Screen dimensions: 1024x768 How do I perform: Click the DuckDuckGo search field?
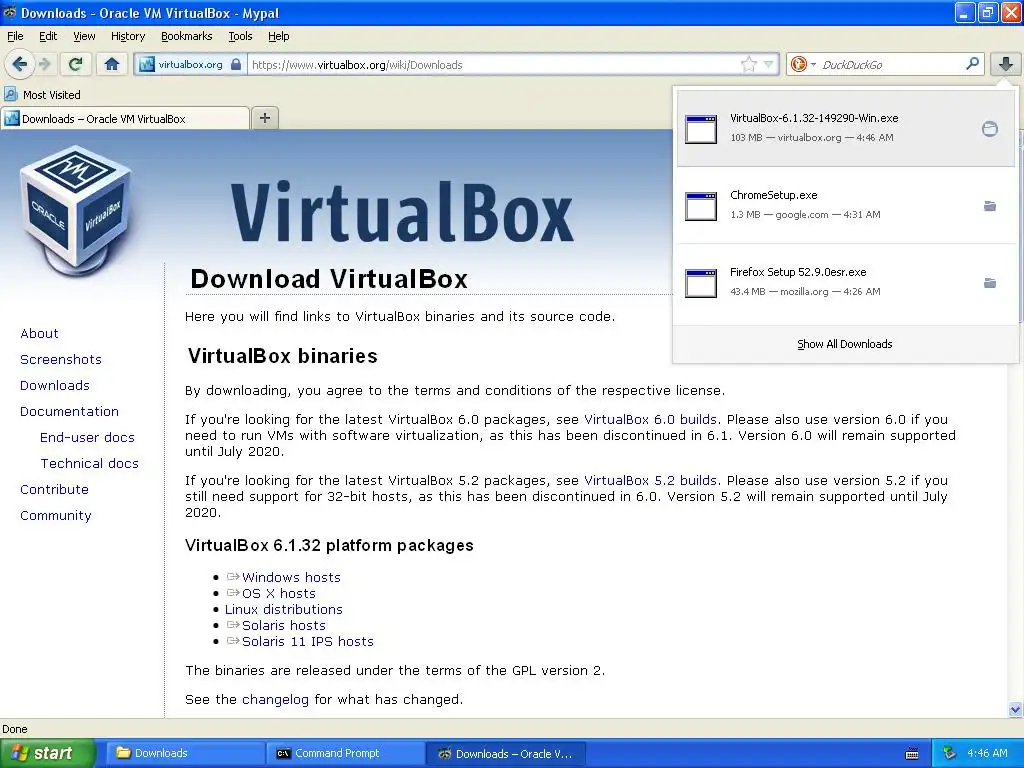[x=891, y=64]
